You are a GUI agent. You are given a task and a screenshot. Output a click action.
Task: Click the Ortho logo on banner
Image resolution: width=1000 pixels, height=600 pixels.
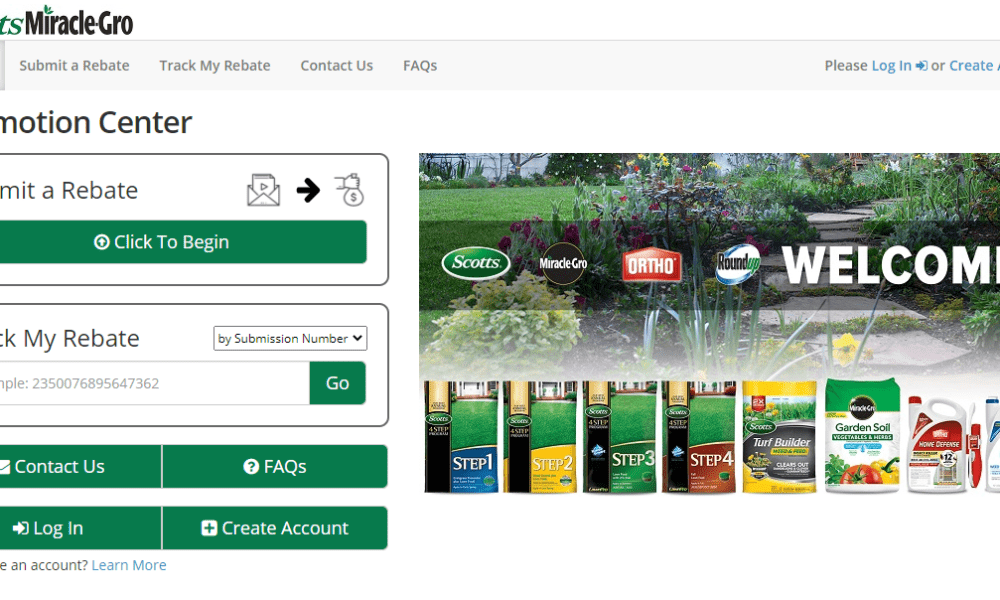coord(651,264)
